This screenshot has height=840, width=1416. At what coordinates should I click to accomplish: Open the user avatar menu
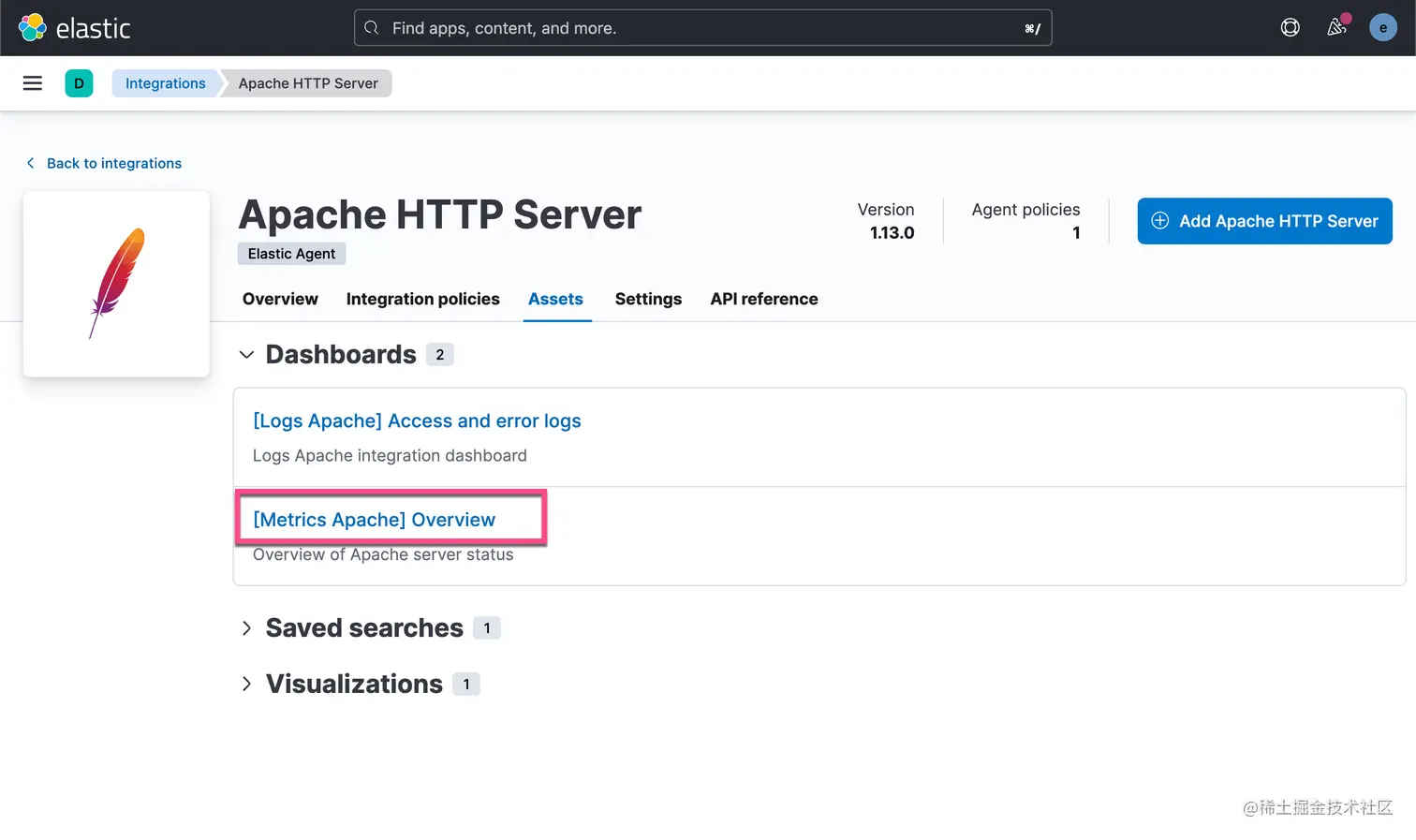point(1382,28)
